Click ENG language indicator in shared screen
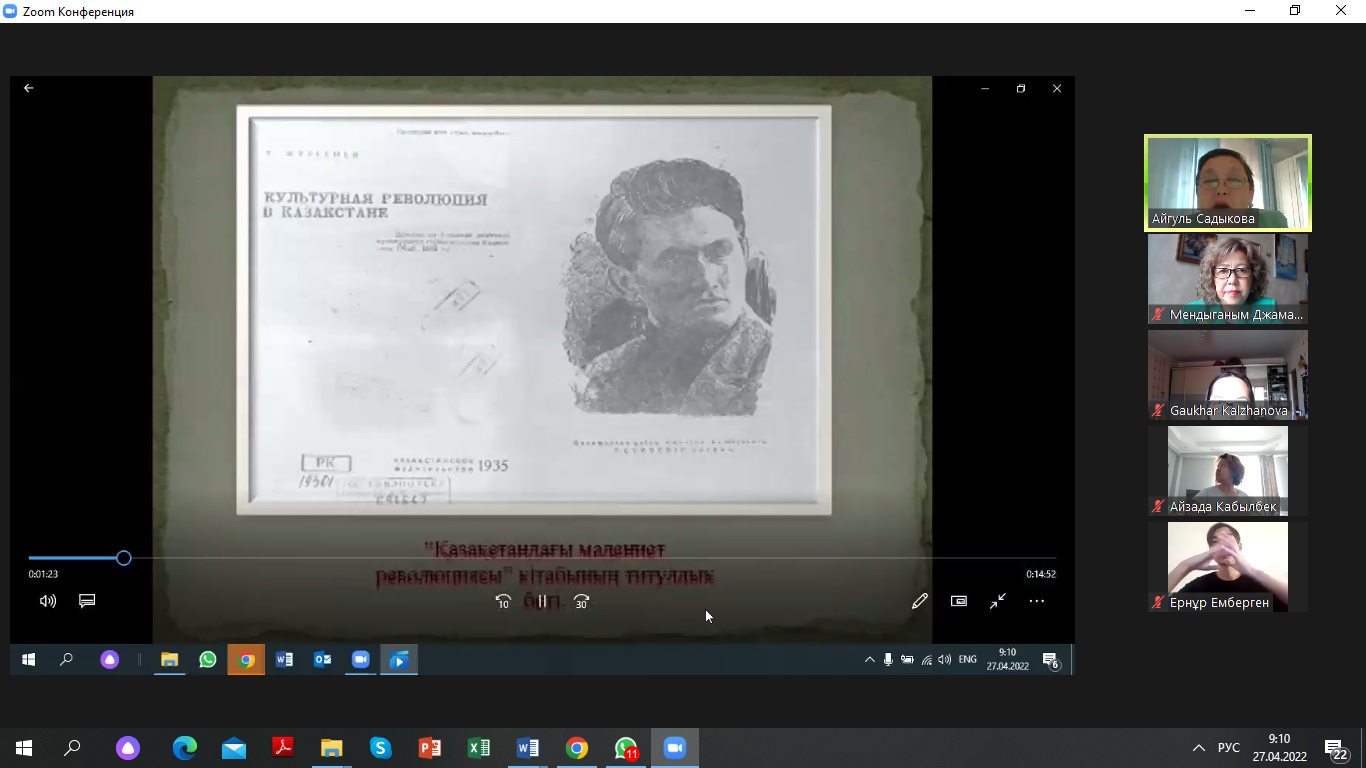 coord(968,660)
